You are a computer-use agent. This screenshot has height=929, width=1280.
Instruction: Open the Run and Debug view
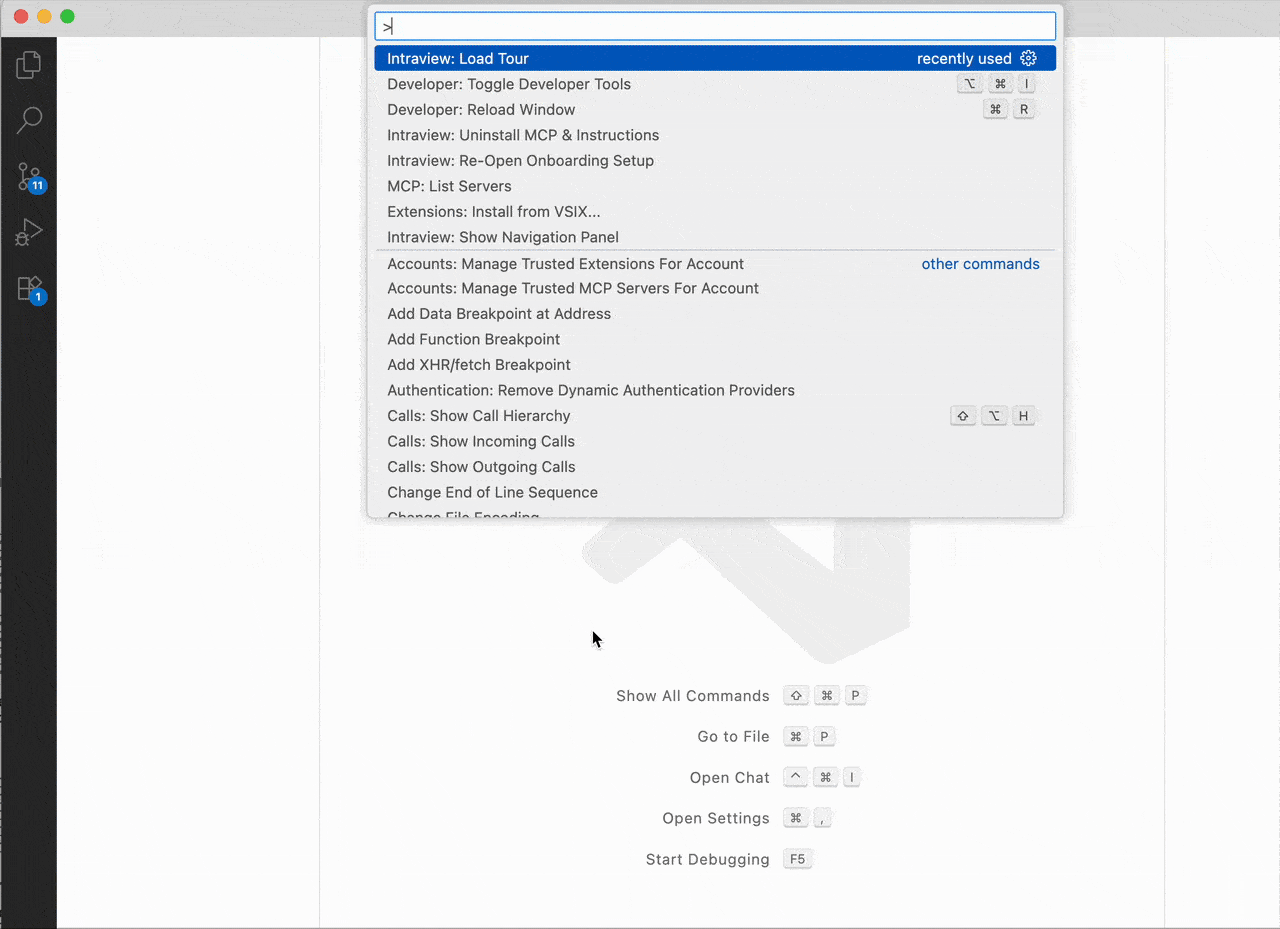click(x=29, y=233)
